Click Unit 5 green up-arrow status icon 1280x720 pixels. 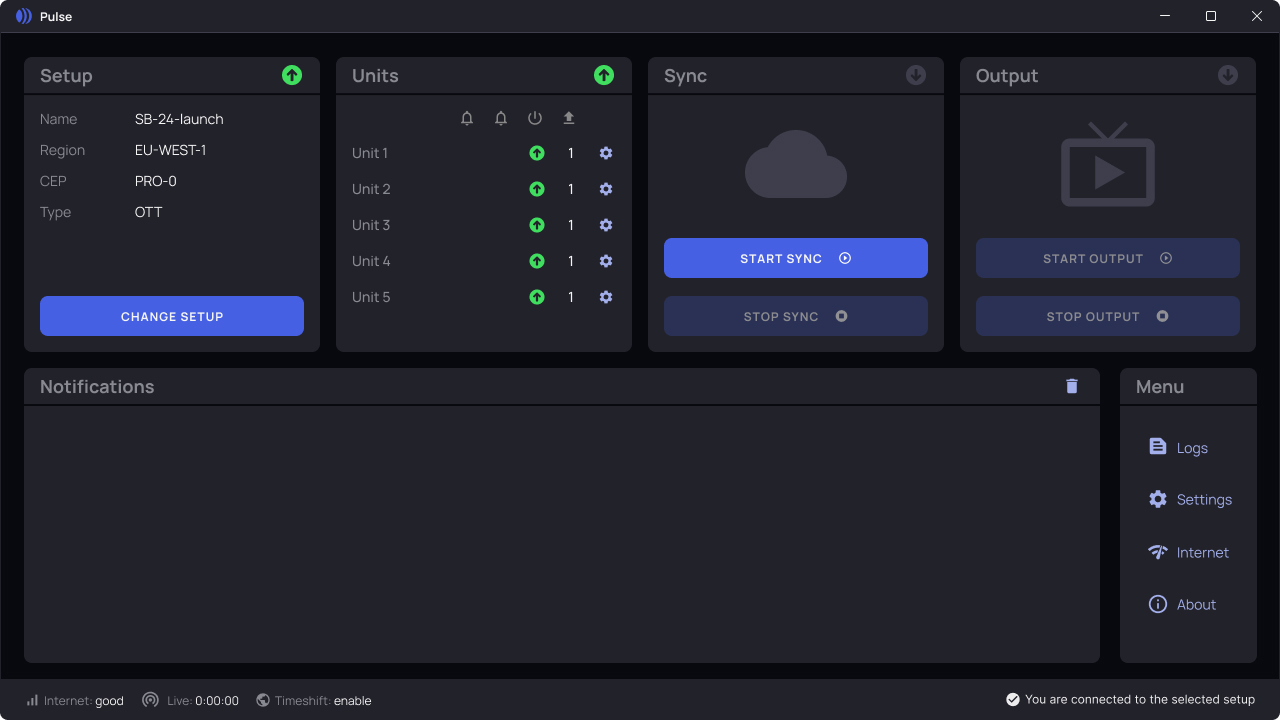pos(537,297)
